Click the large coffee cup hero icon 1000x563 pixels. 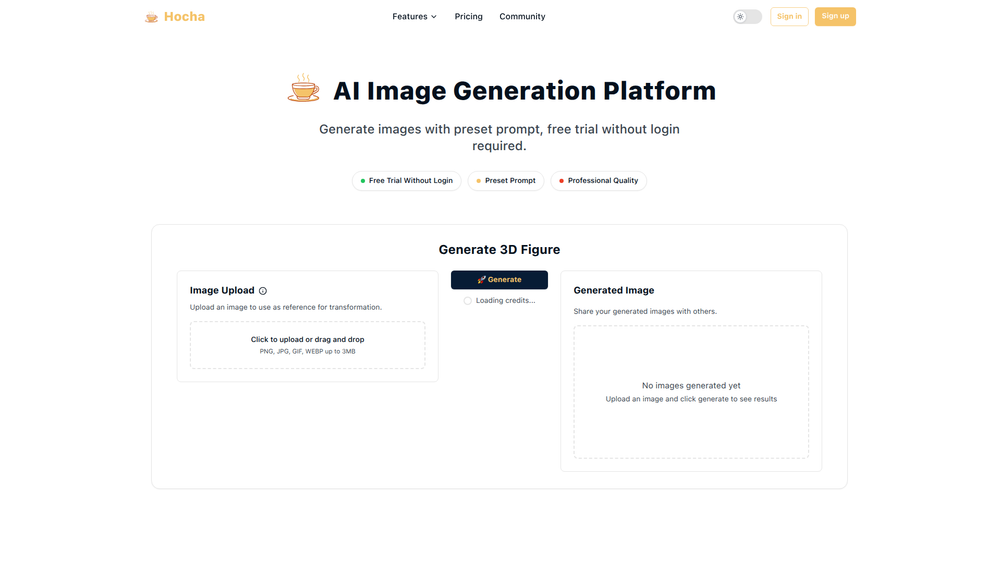304,88
